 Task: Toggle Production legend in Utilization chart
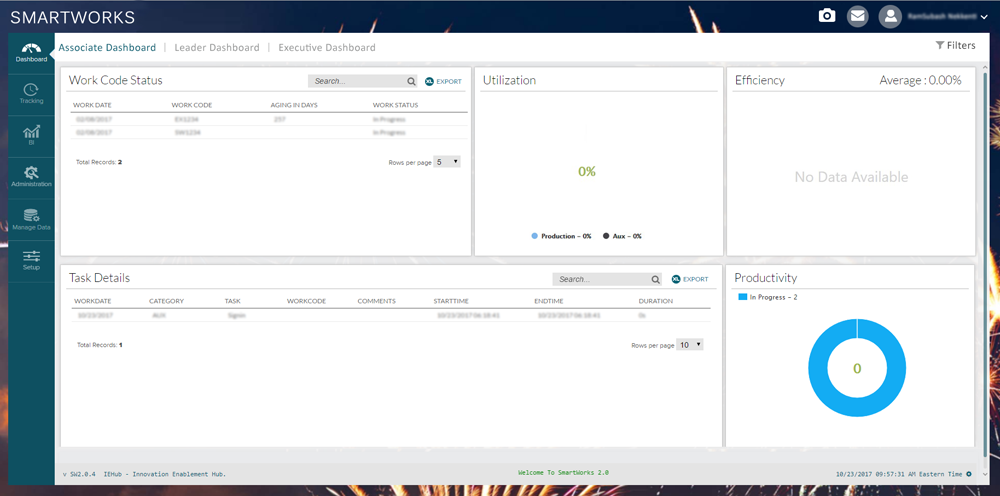562,236
